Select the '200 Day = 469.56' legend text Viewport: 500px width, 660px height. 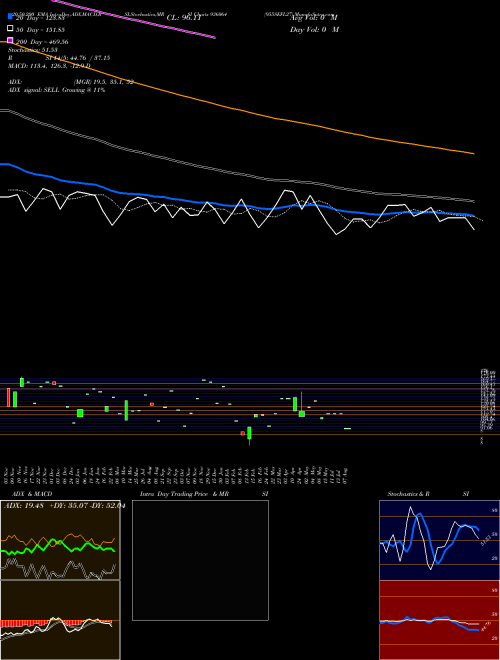[x=42, y=42]
